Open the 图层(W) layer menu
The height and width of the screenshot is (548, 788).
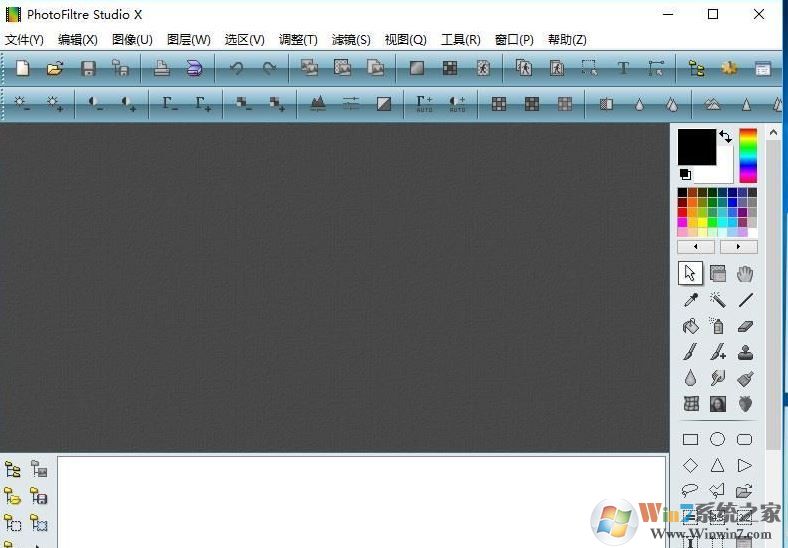point(188,40)
